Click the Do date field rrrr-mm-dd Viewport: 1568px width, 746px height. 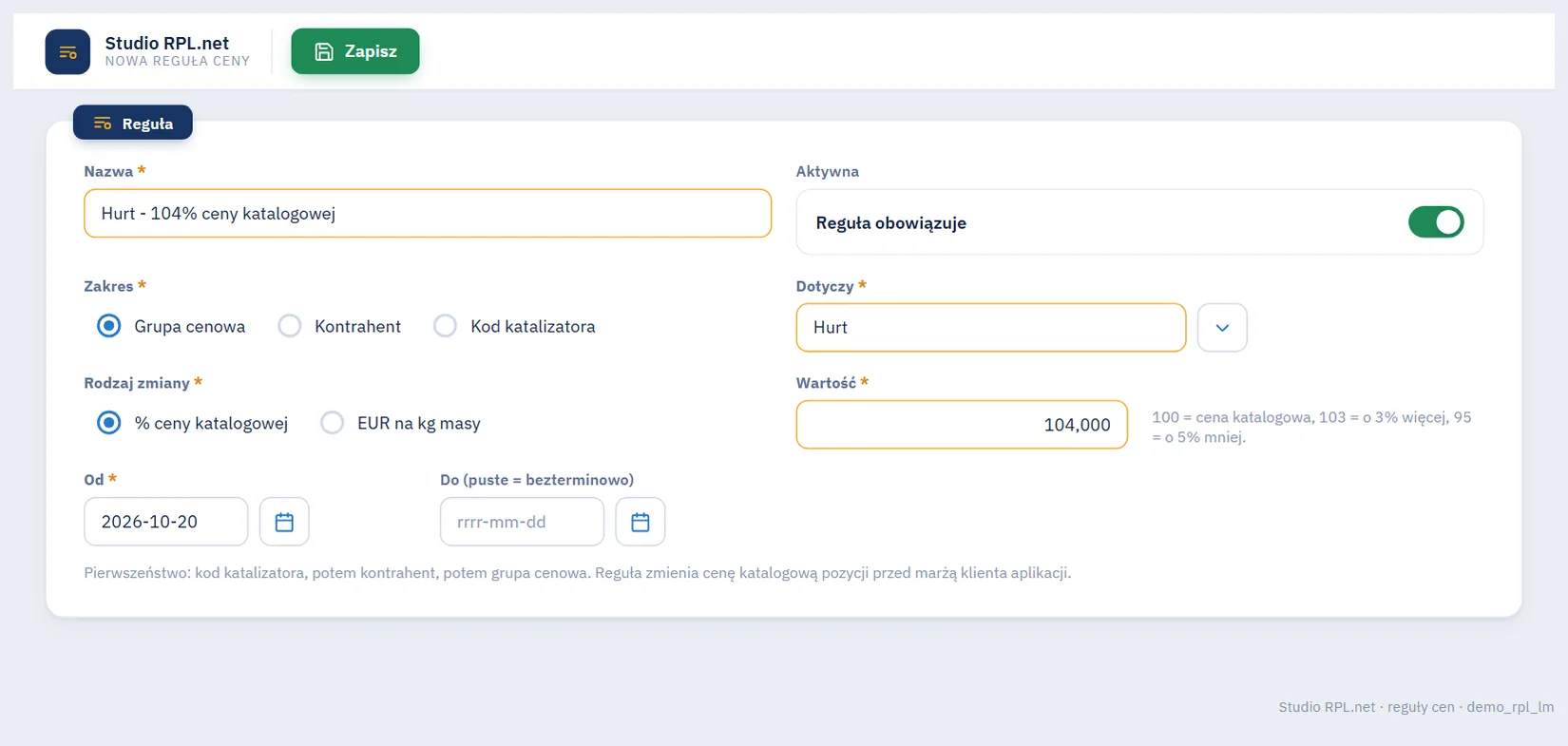point(522,521)
